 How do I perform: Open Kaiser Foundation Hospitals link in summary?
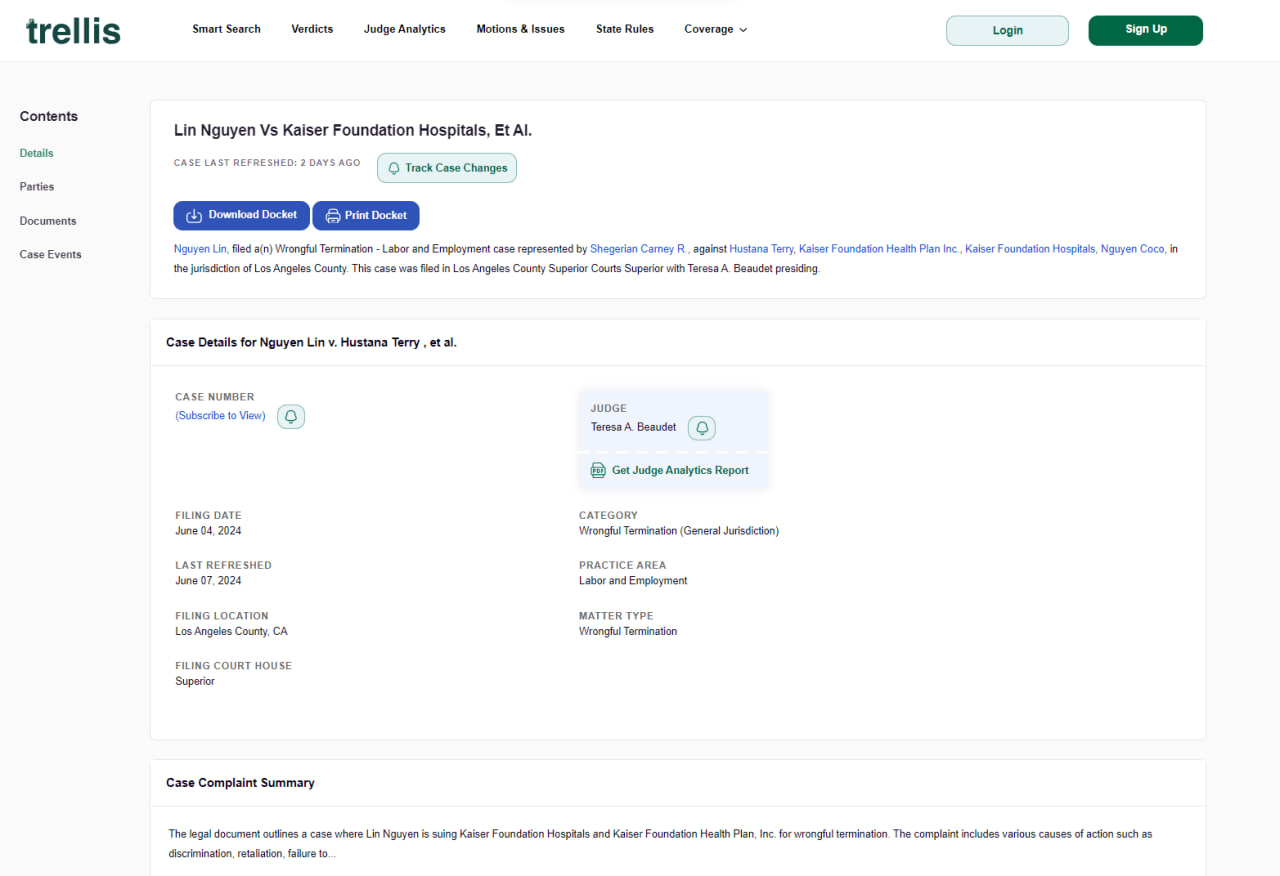coord(1031,249)
